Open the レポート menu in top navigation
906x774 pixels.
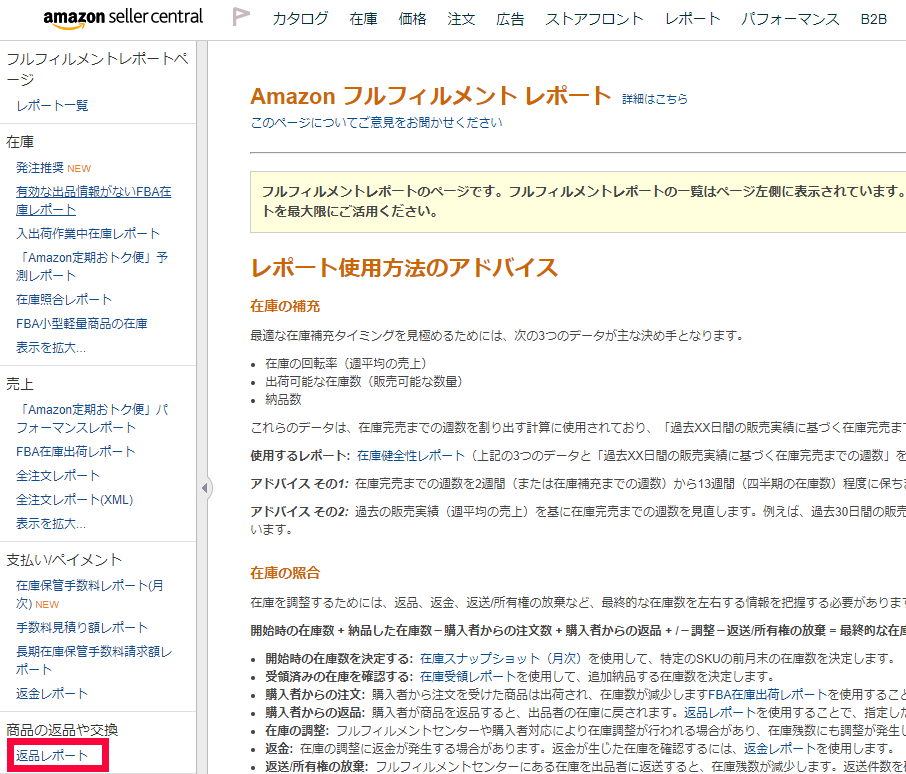coord(692,19)
